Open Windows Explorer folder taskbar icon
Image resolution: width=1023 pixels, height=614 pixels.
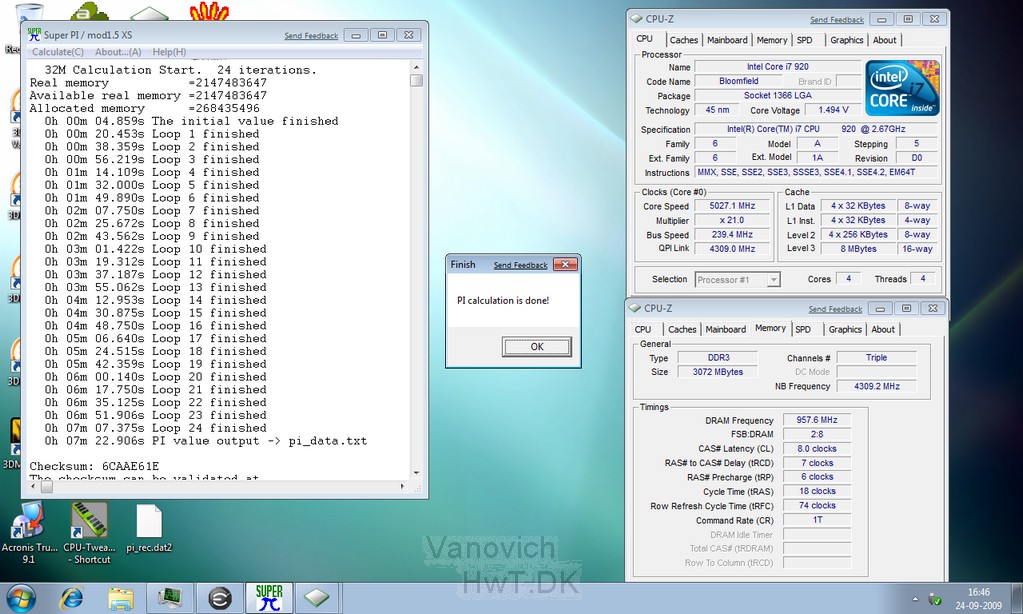tap(121, 598)
